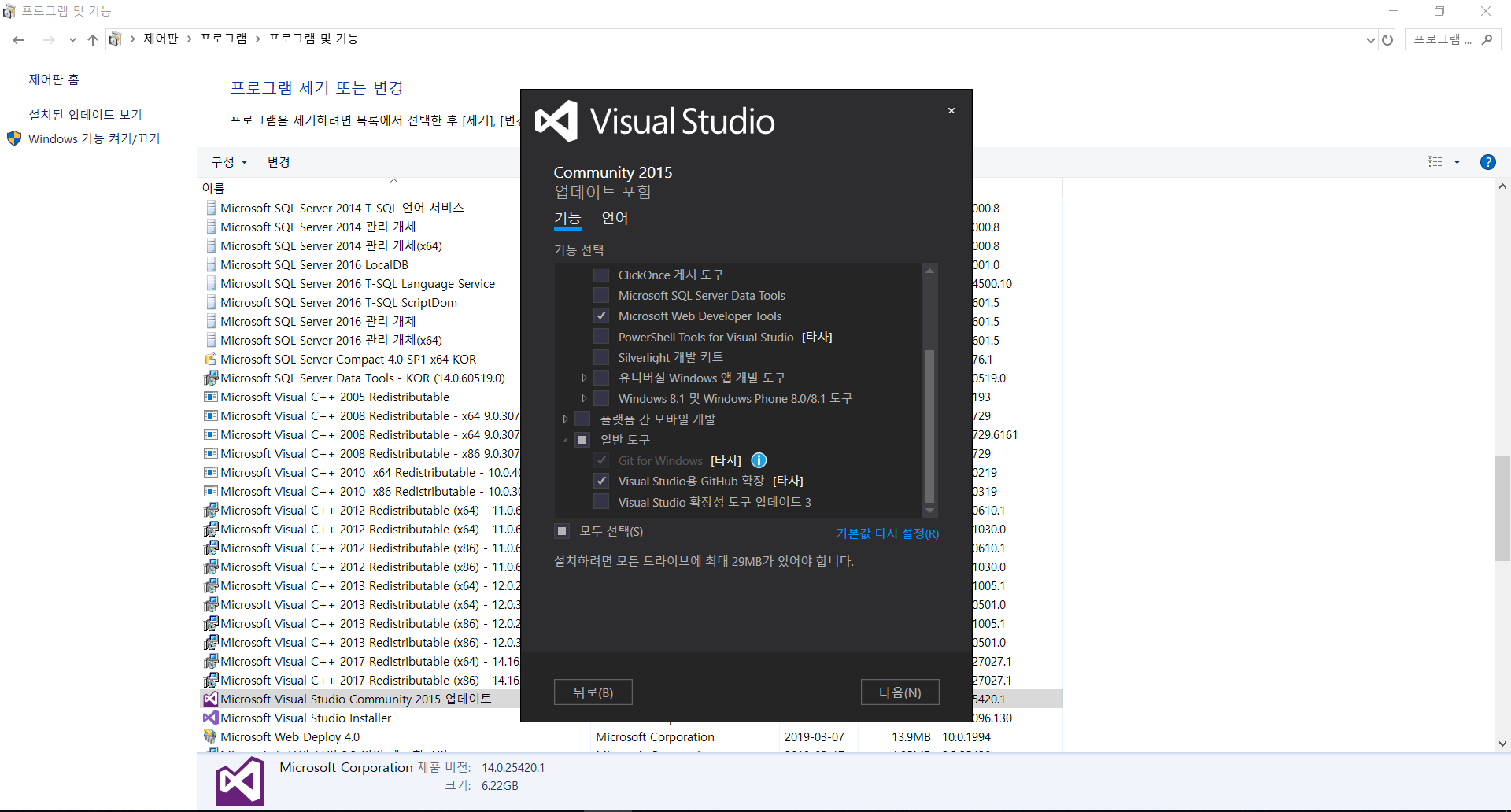This screenshot has height=812, width=1511.
Task: Click the refresh icon in address bar
Action: 1387,39
